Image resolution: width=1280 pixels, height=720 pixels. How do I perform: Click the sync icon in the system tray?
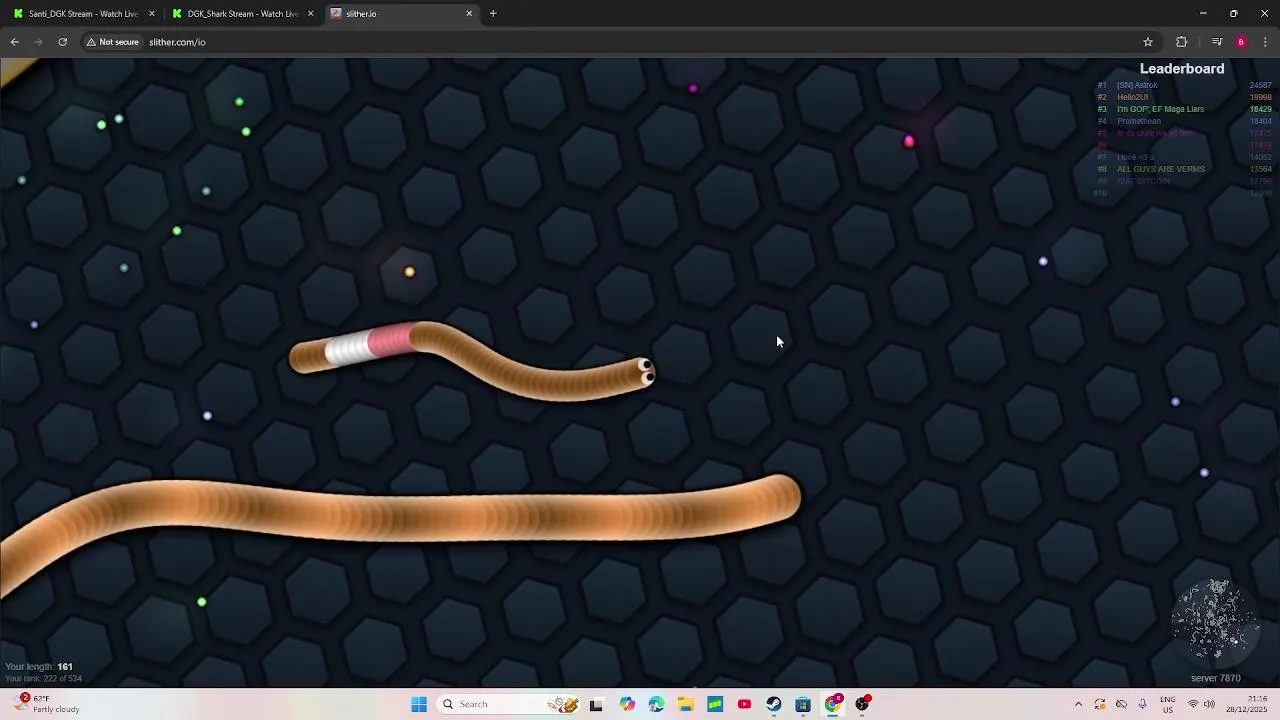1100,705
